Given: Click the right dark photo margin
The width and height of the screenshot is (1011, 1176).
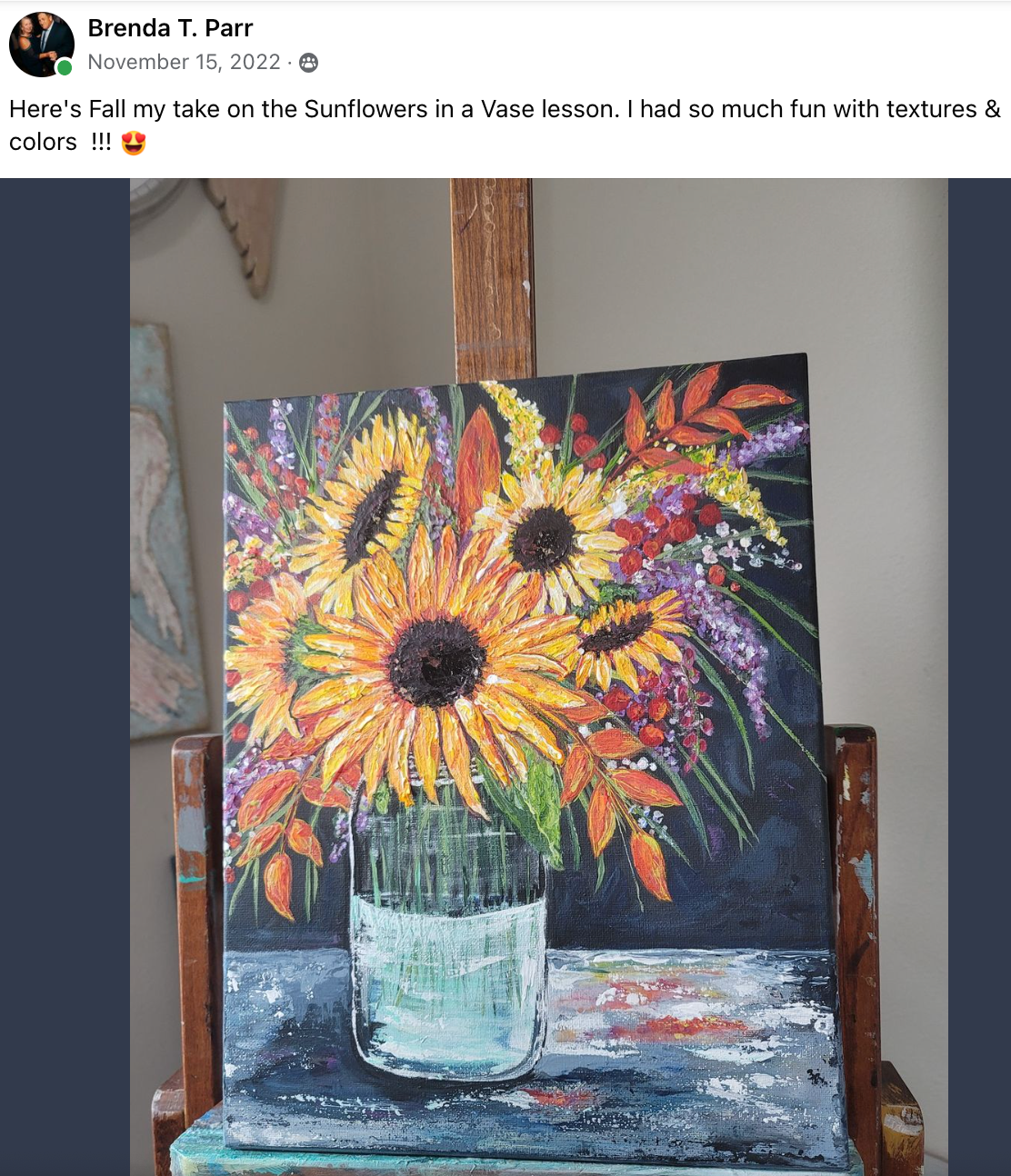Looking at the screenshot, I should 979,677.
